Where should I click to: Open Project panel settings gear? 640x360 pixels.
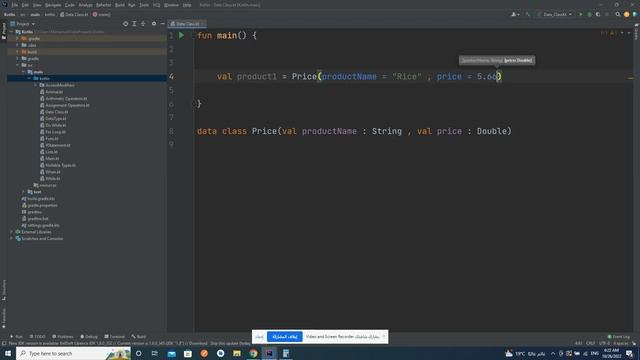point(154,24)
